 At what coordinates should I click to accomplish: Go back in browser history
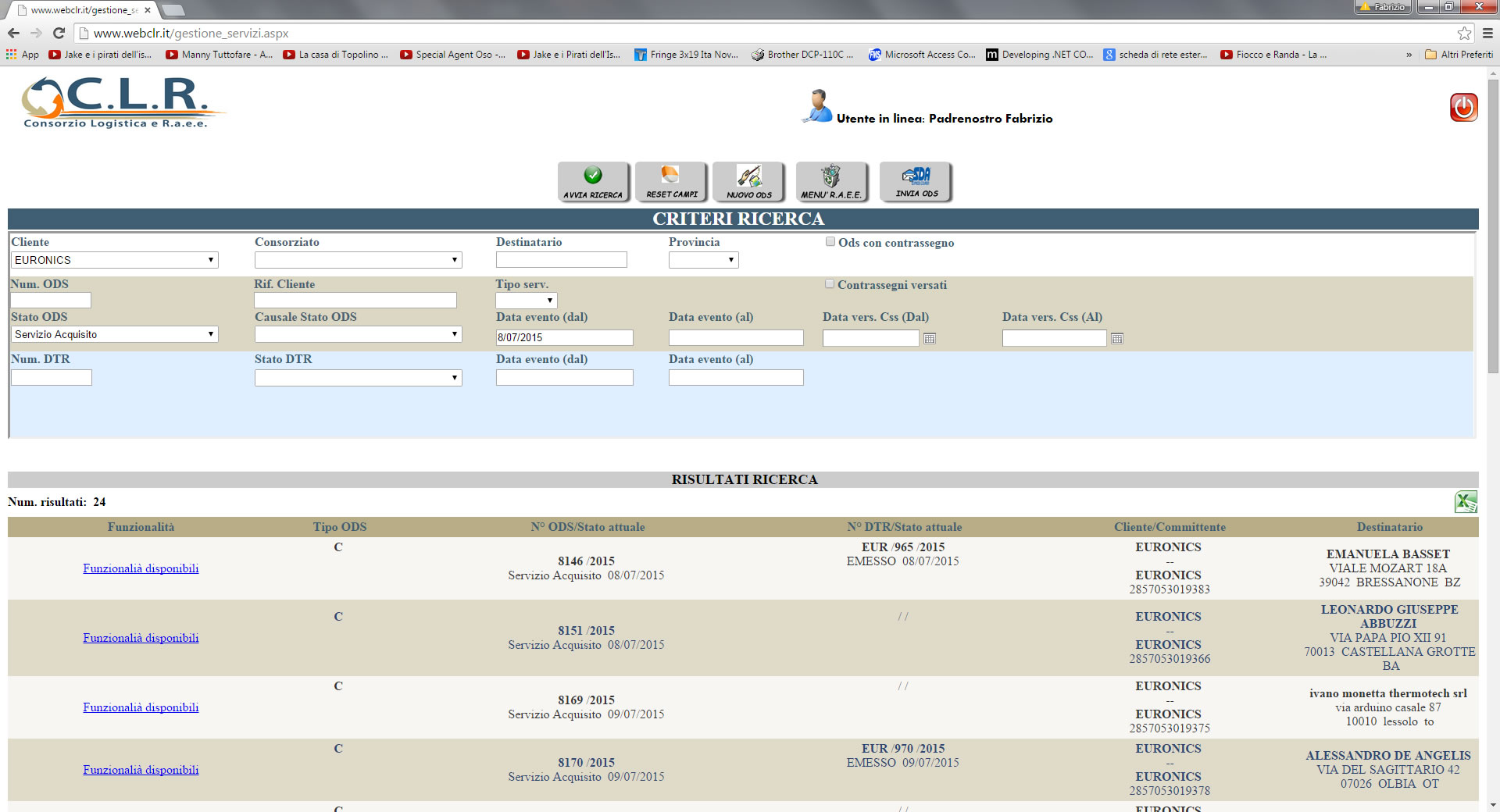13,33
